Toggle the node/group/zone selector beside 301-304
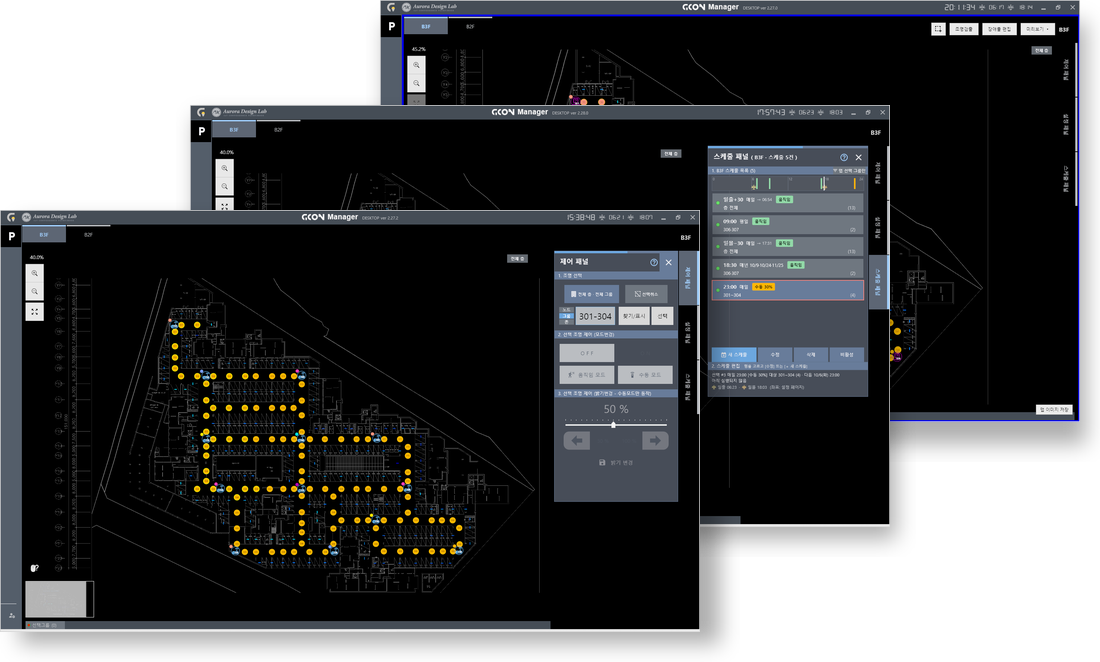This screenshot has width=1100, height=662. pos(566,316)
